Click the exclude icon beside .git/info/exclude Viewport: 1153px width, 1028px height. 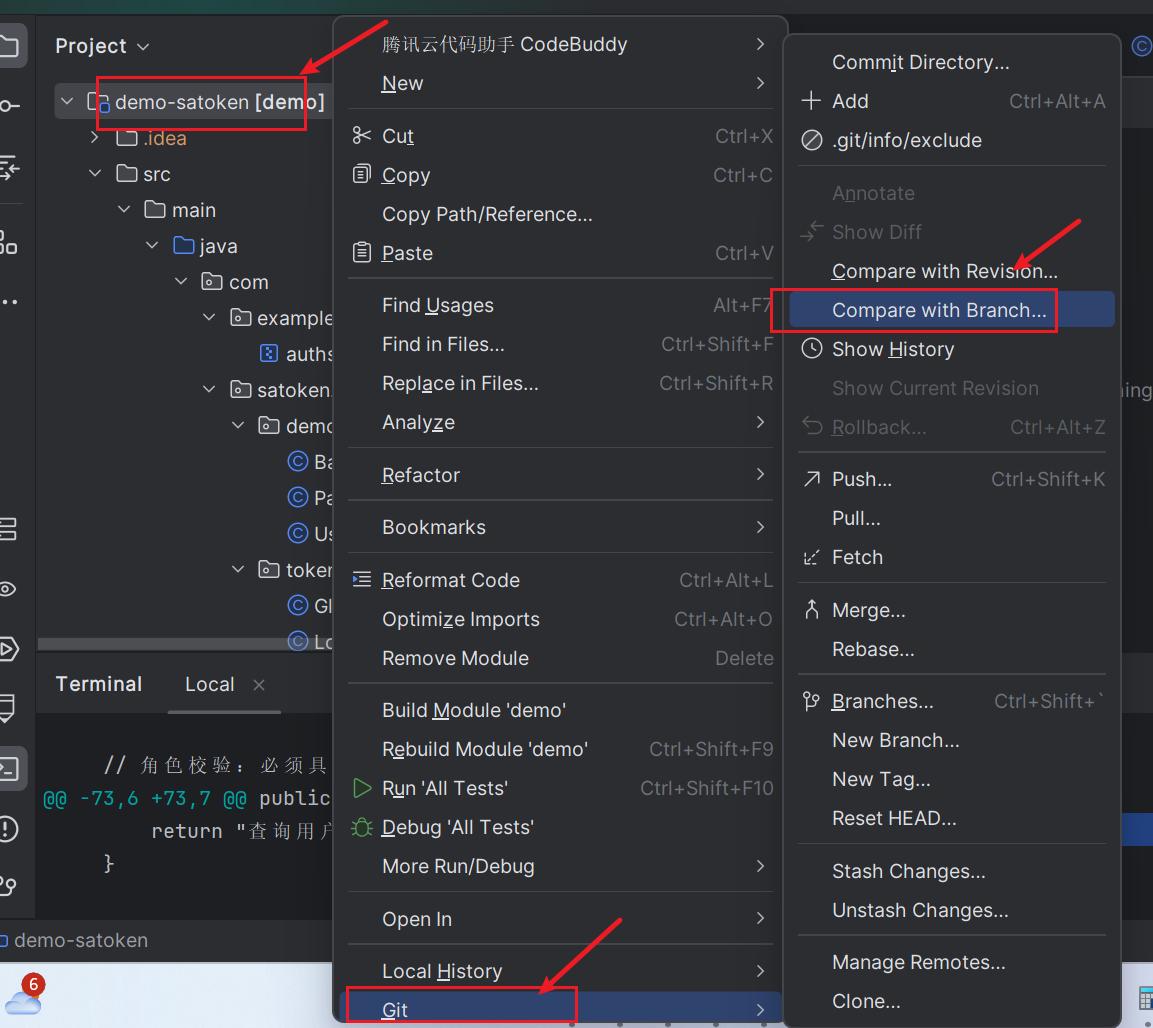pos(811,140)
